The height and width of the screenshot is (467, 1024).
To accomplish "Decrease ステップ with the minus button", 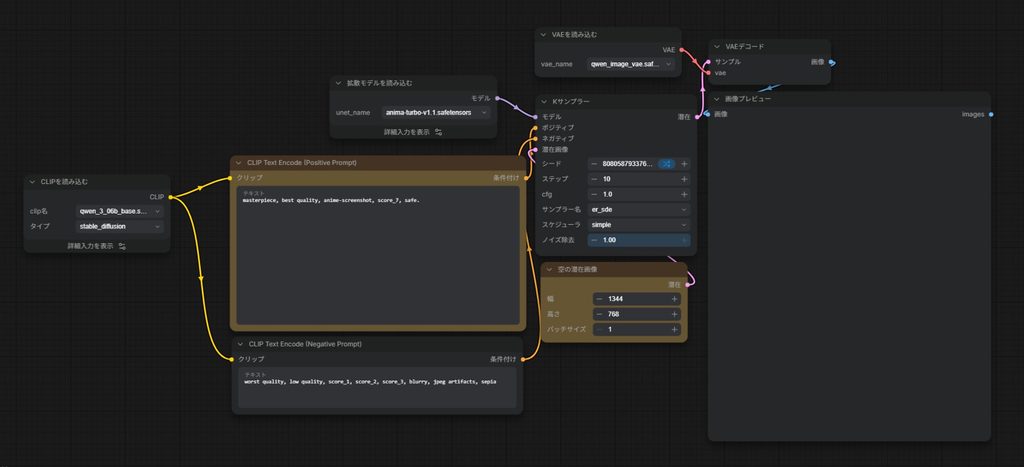I will pyautogui.click(x=595, y=179).
